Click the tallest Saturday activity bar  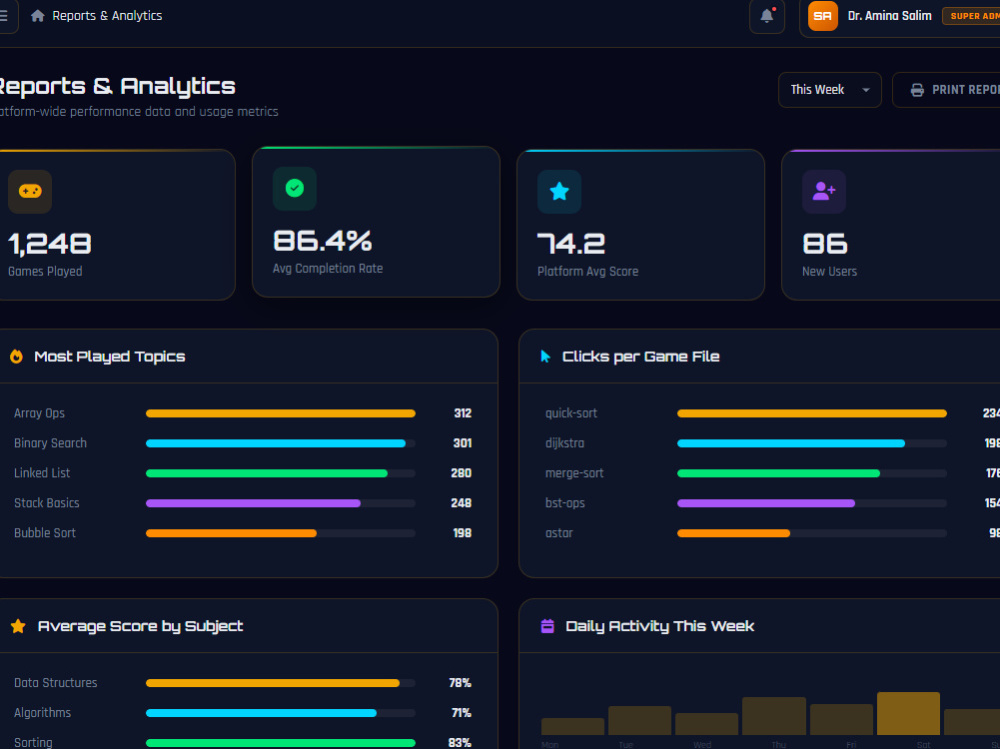908,714
